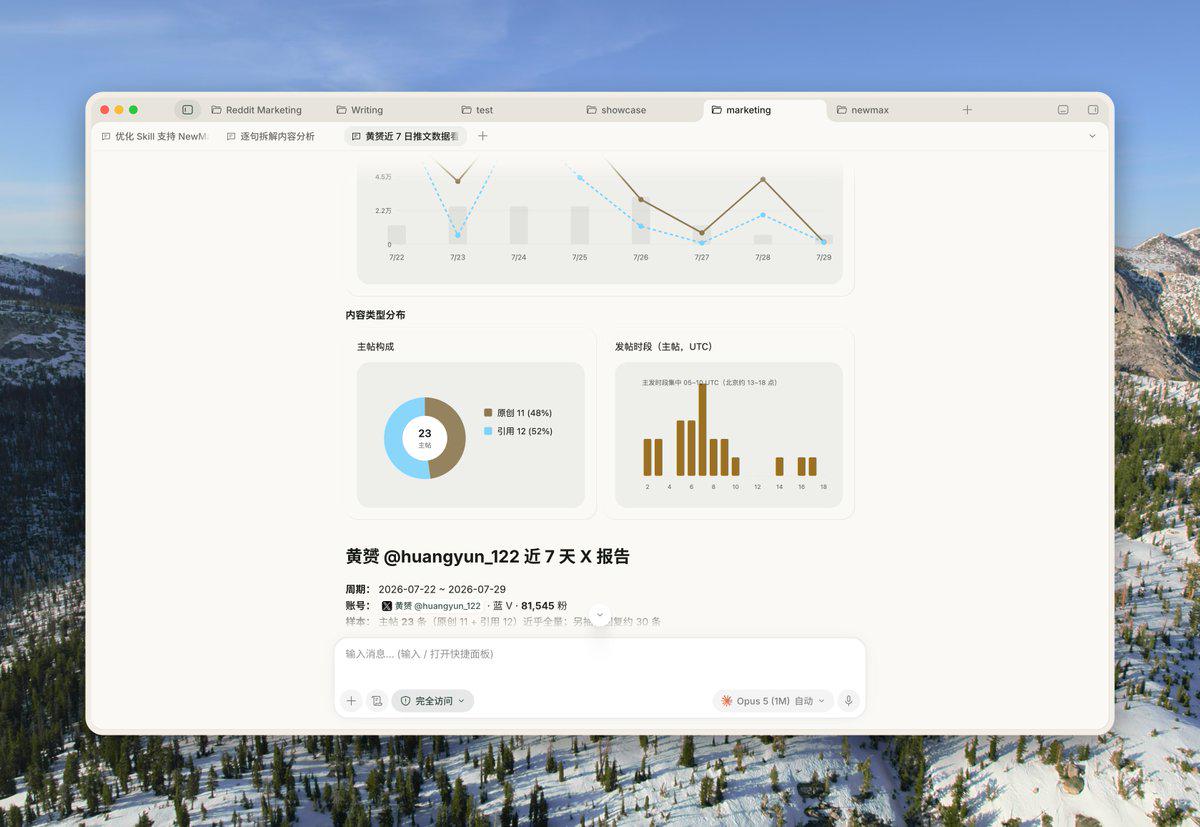Select the 黄赟近 7 日推文数据 chat tab
This screenshot has width=1200, height=827.
[x=405, y=136]
